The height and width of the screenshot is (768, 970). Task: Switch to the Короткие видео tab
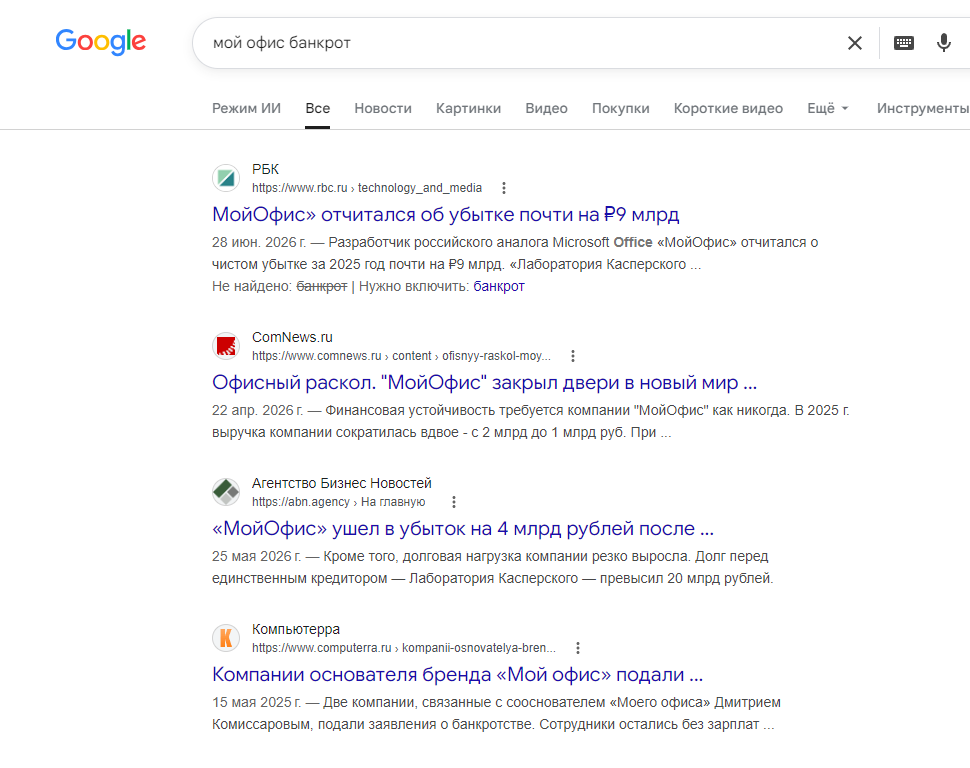click(728, 108)
